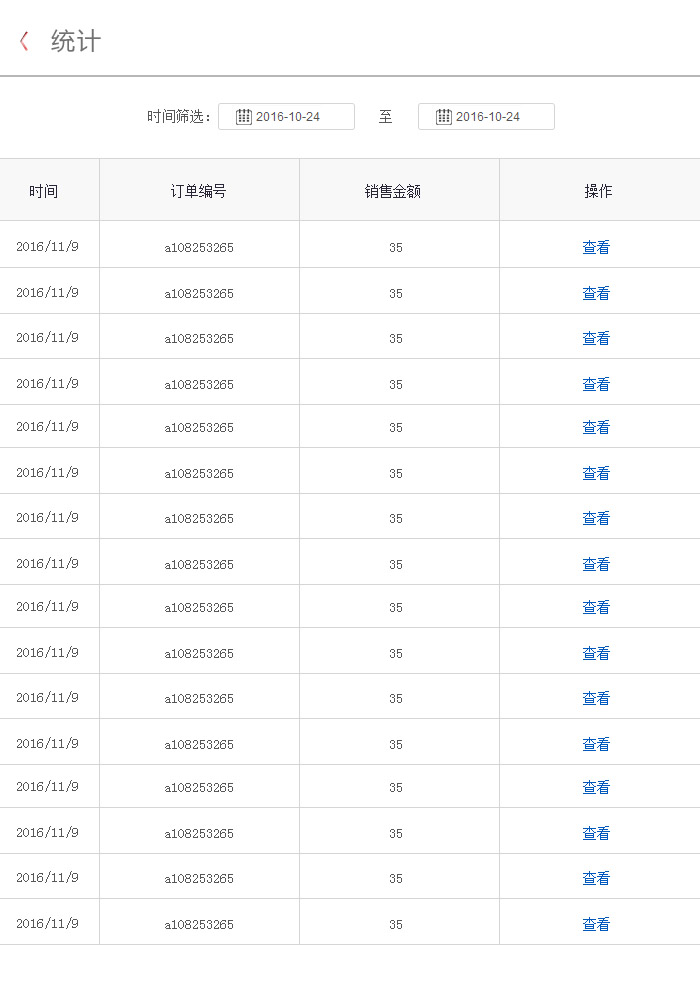
Task: Click 查看 in the fourth table row
Action: coord(596,385)
